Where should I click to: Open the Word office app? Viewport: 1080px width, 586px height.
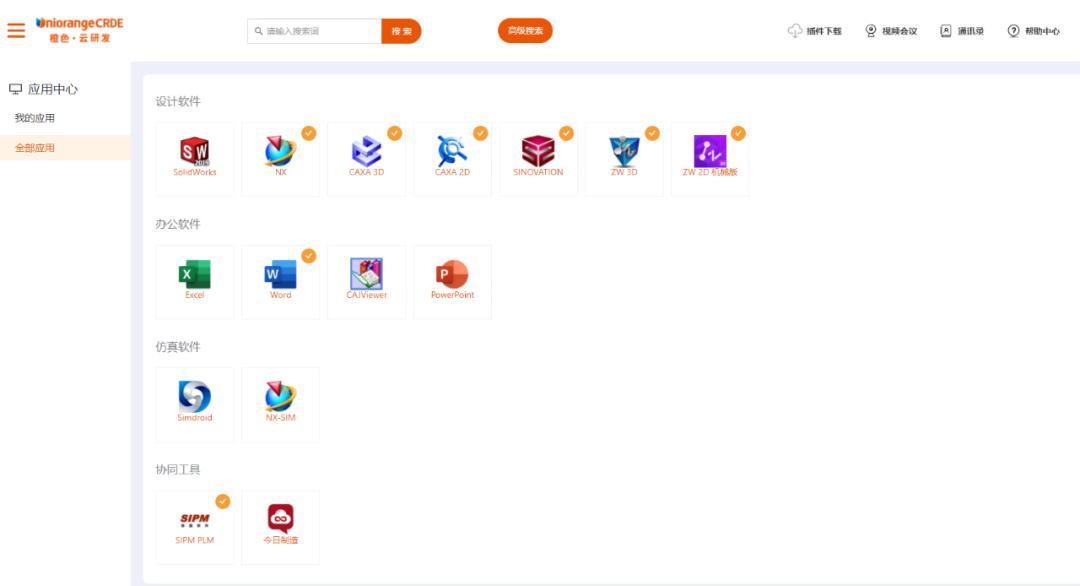tap(280, 282)
